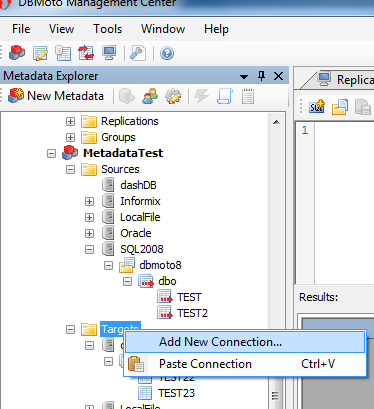Select the Targets folder
The image size is (374, 409).
click(x=120, y=329)
